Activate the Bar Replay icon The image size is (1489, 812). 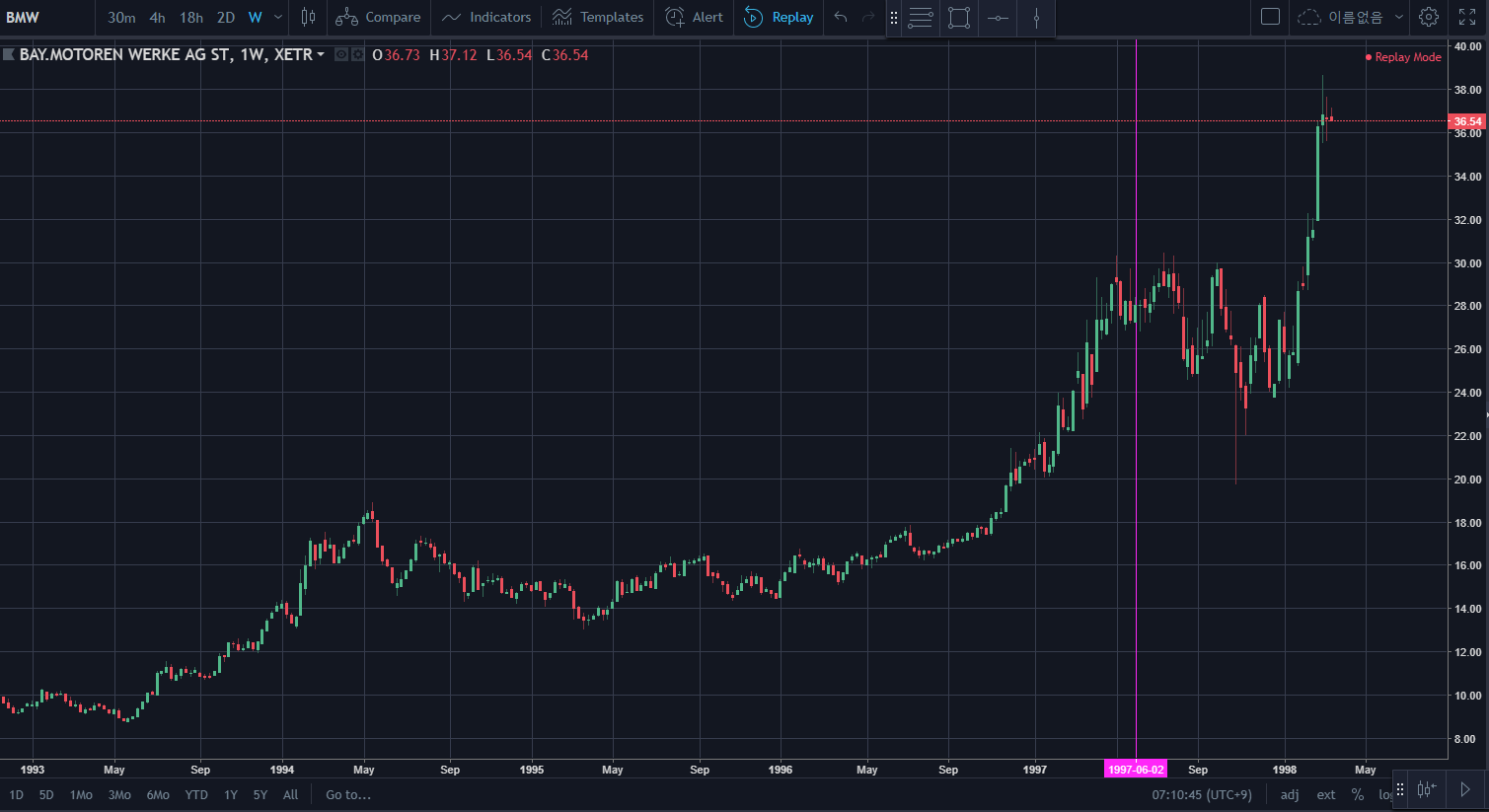[754, 17]
